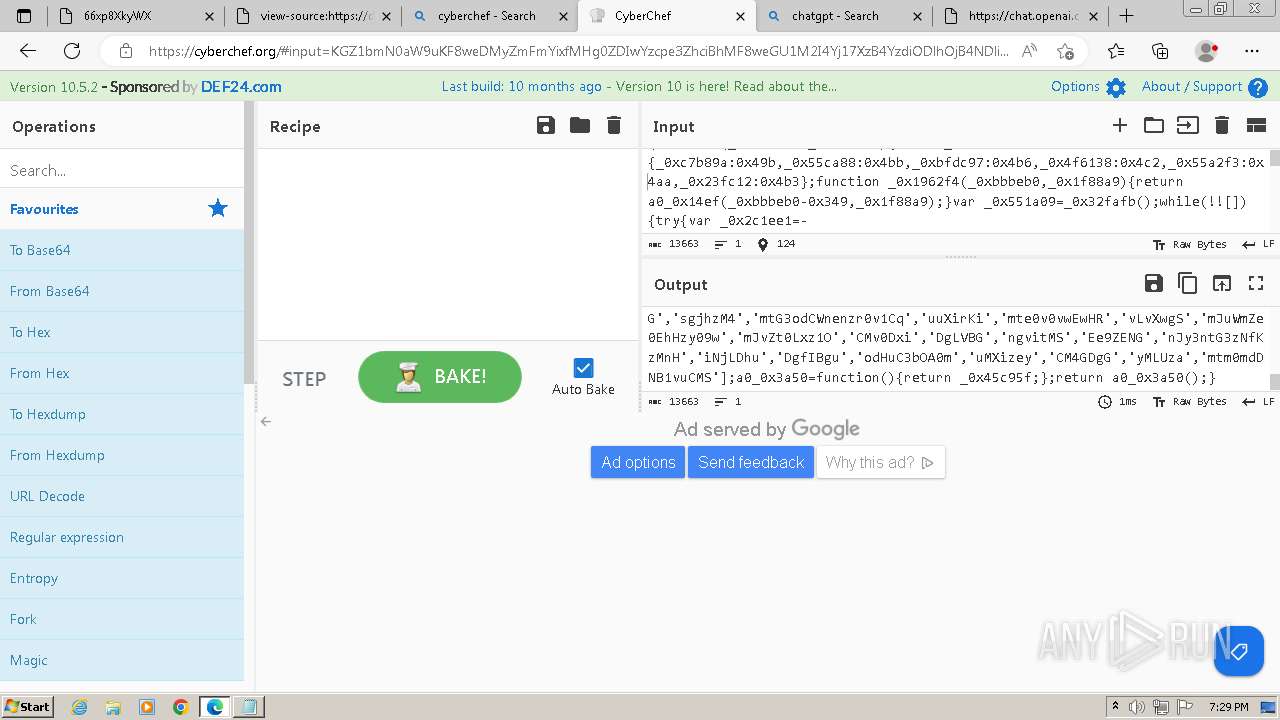
Task: Change output LF end-of-line selector
Action: coord(1258,402)
